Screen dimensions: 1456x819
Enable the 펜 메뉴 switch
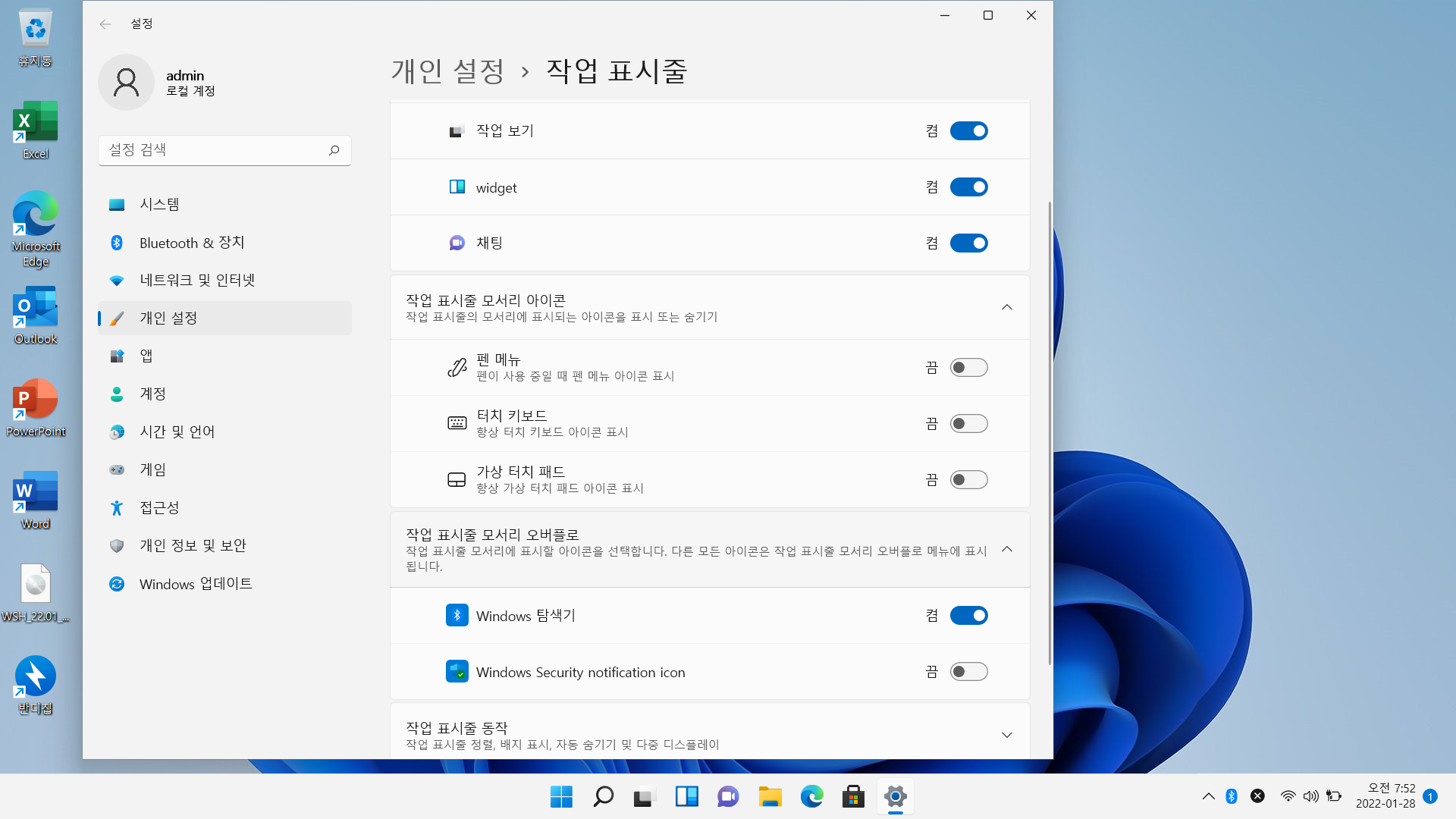(x=968, y=368)
